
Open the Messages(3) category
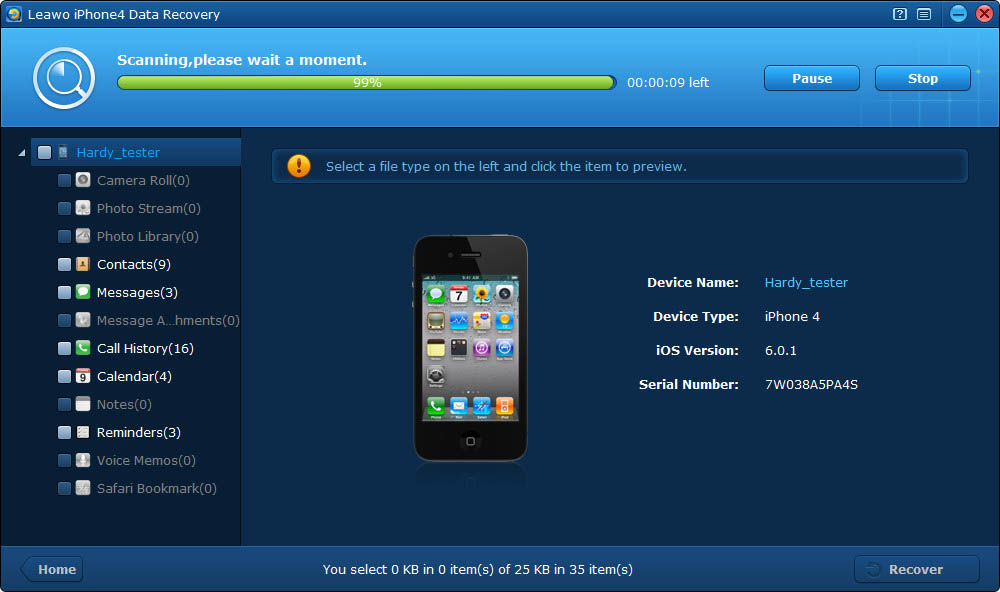pyautogui.click(x=137, y=292)
